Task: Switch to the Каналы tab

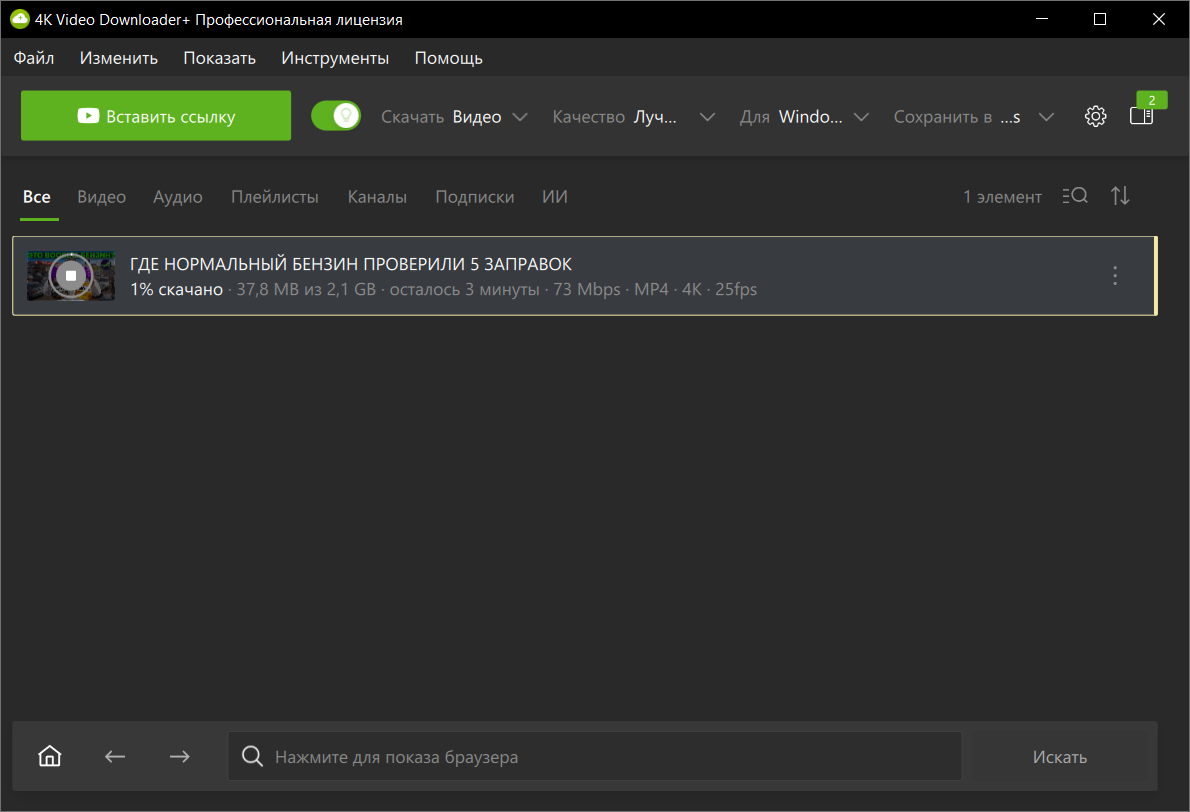Action: 377,197
